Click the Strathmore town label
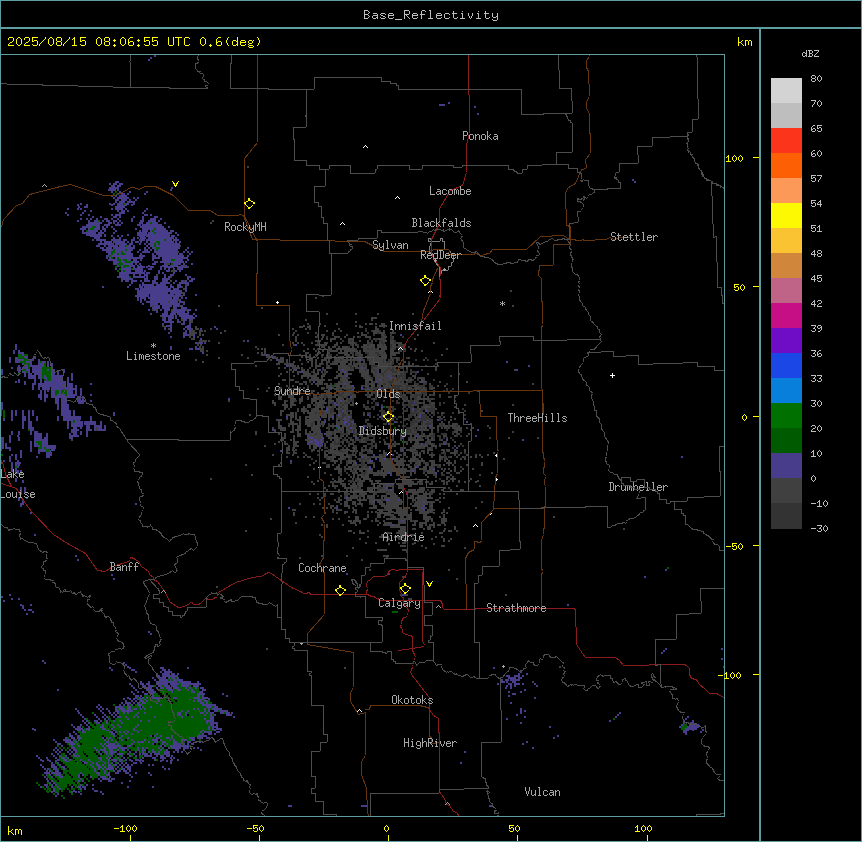This screenshot has width=862, height=842. pyautogui.click(x=516, y=608)
